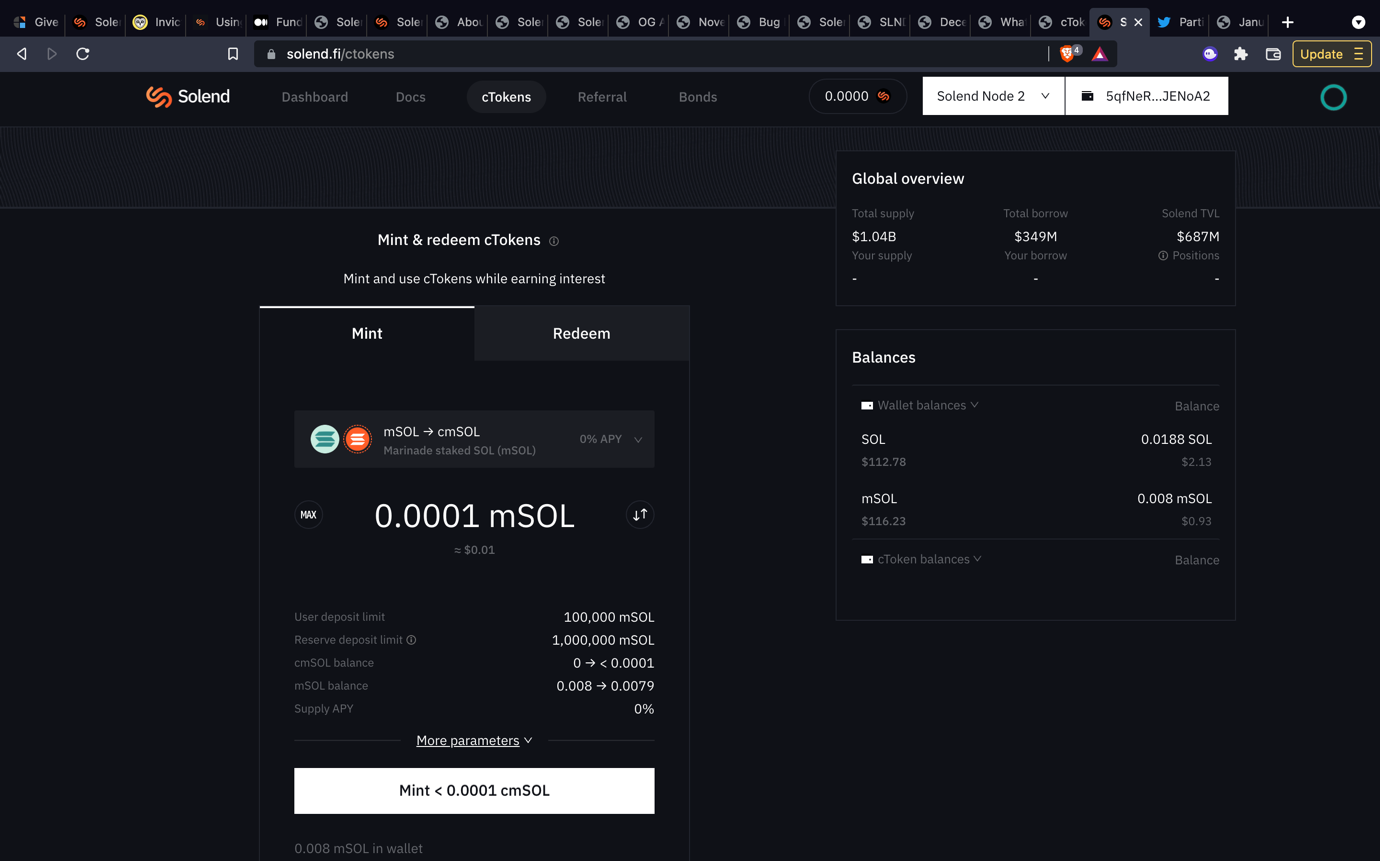Screen dimensions: 1380x861
Task: Click the Brave Rewards triangle icon
Action: [1100, 54]
